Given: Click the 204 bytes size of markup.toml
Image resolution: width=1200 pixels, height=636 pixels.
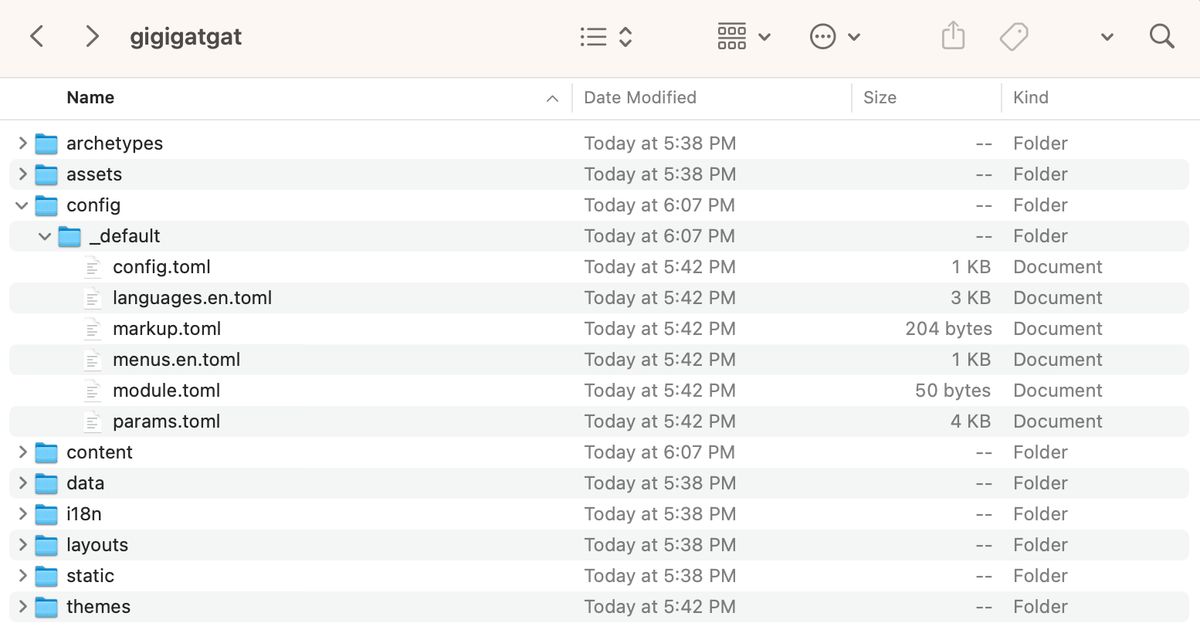Looking at the screenshot, I should (x=948, y=329).
